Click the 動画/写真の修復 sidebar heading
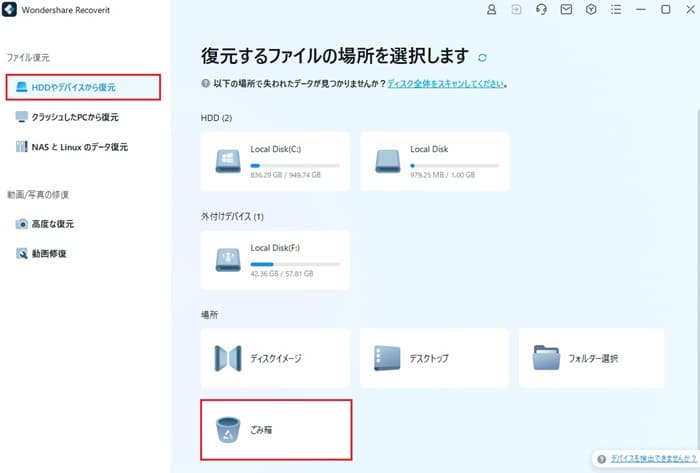The width and height of the screenshot is (700, 473). (38, 195)
